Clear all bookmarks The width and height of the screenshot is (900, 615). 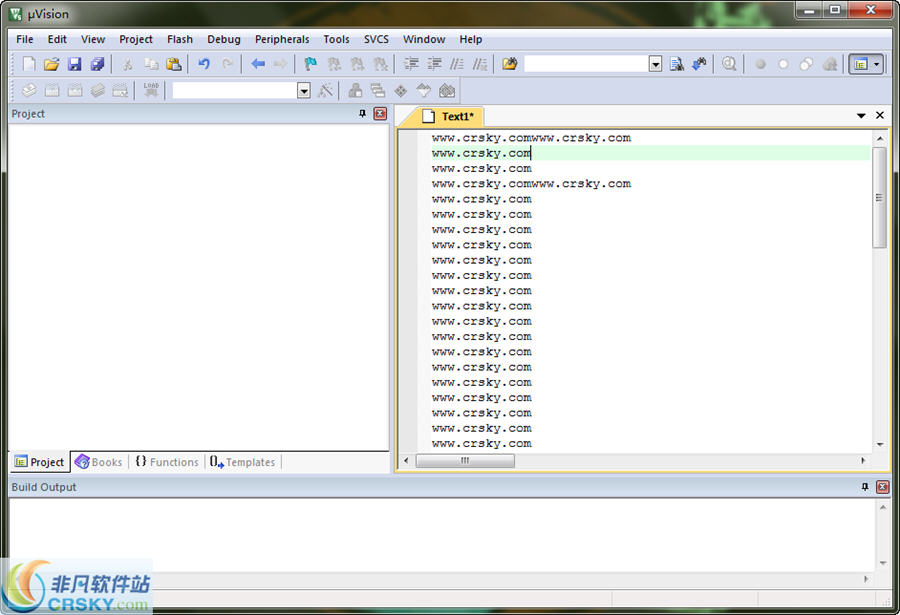coord(380,64)
